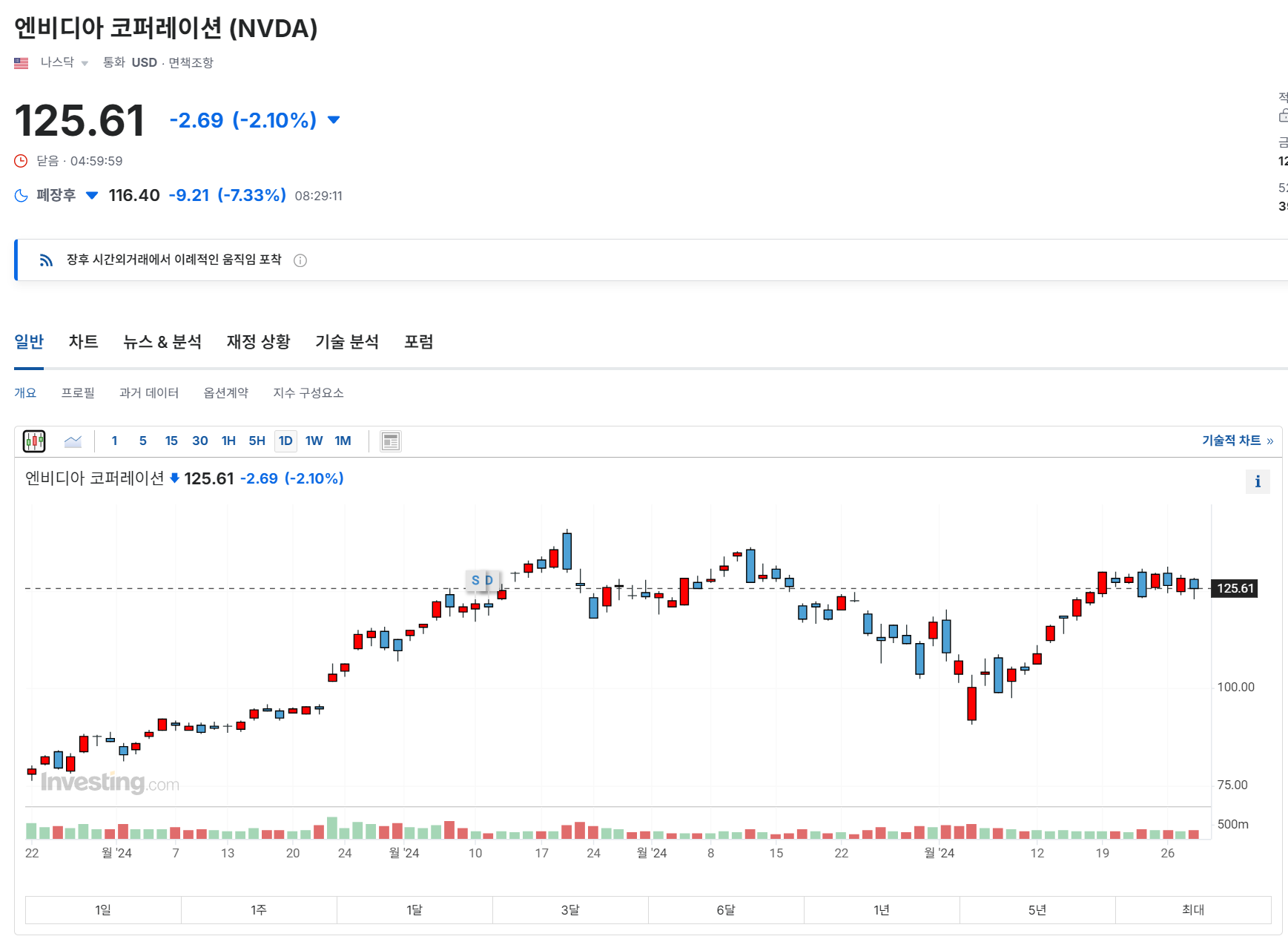Screen dimensions: 1288x939
Task: Click the chart info 'i' icon
Action: coord(1258,481)
